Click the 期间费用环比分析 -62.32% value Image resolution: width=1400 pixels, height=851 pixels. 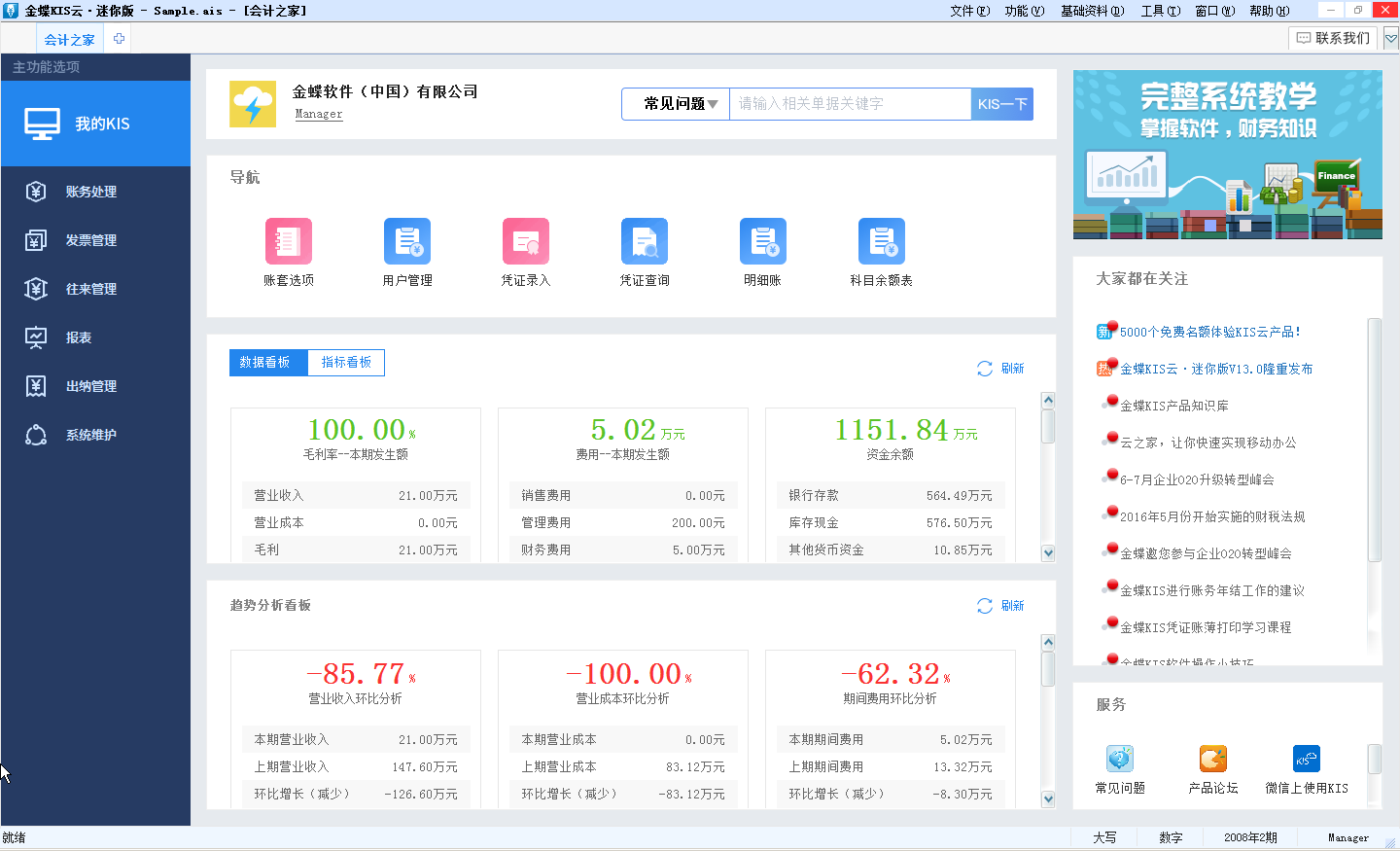tap(895, 674)
